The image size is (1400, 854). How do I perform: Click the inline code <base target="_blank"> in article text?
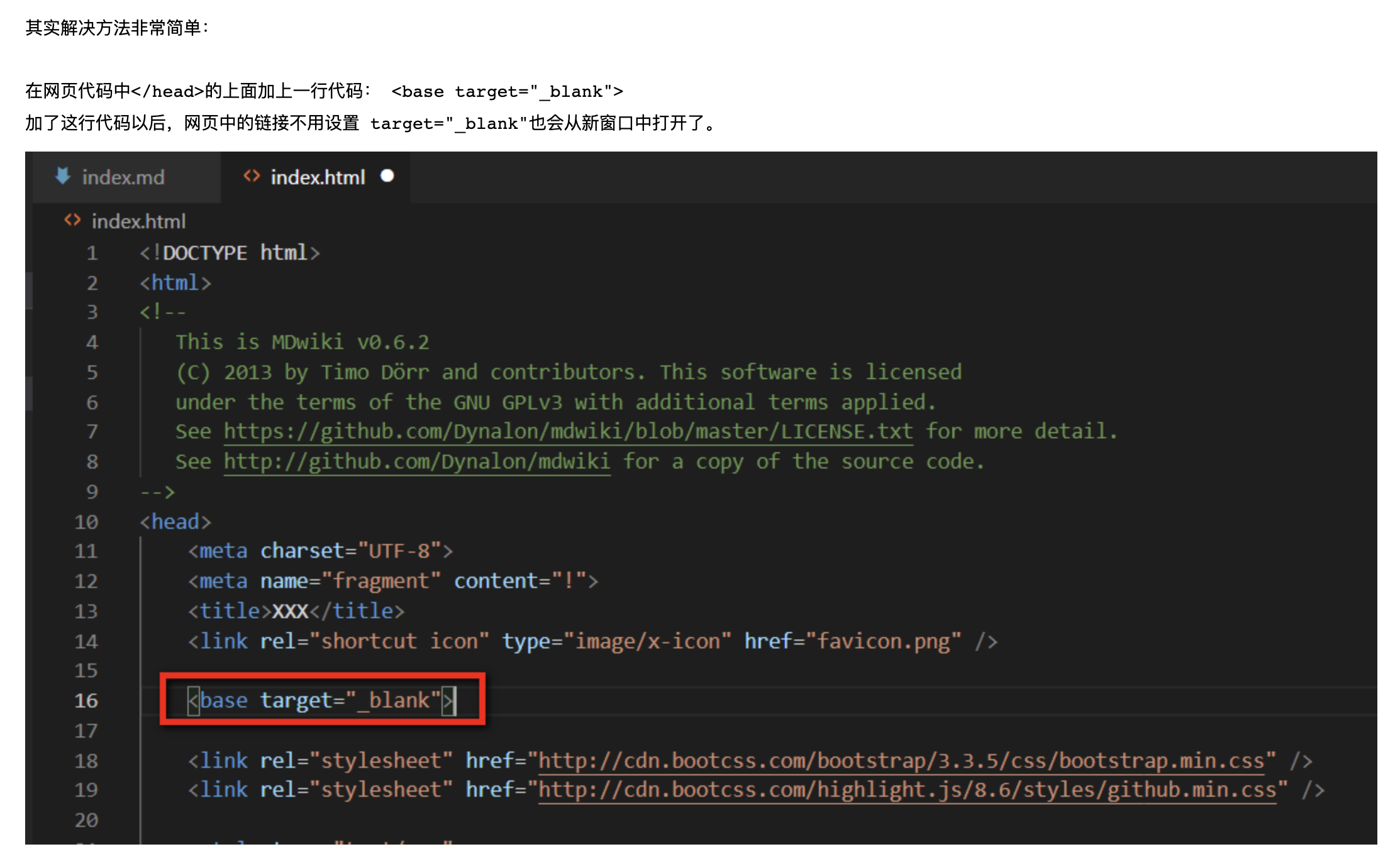tap(506, 92)
